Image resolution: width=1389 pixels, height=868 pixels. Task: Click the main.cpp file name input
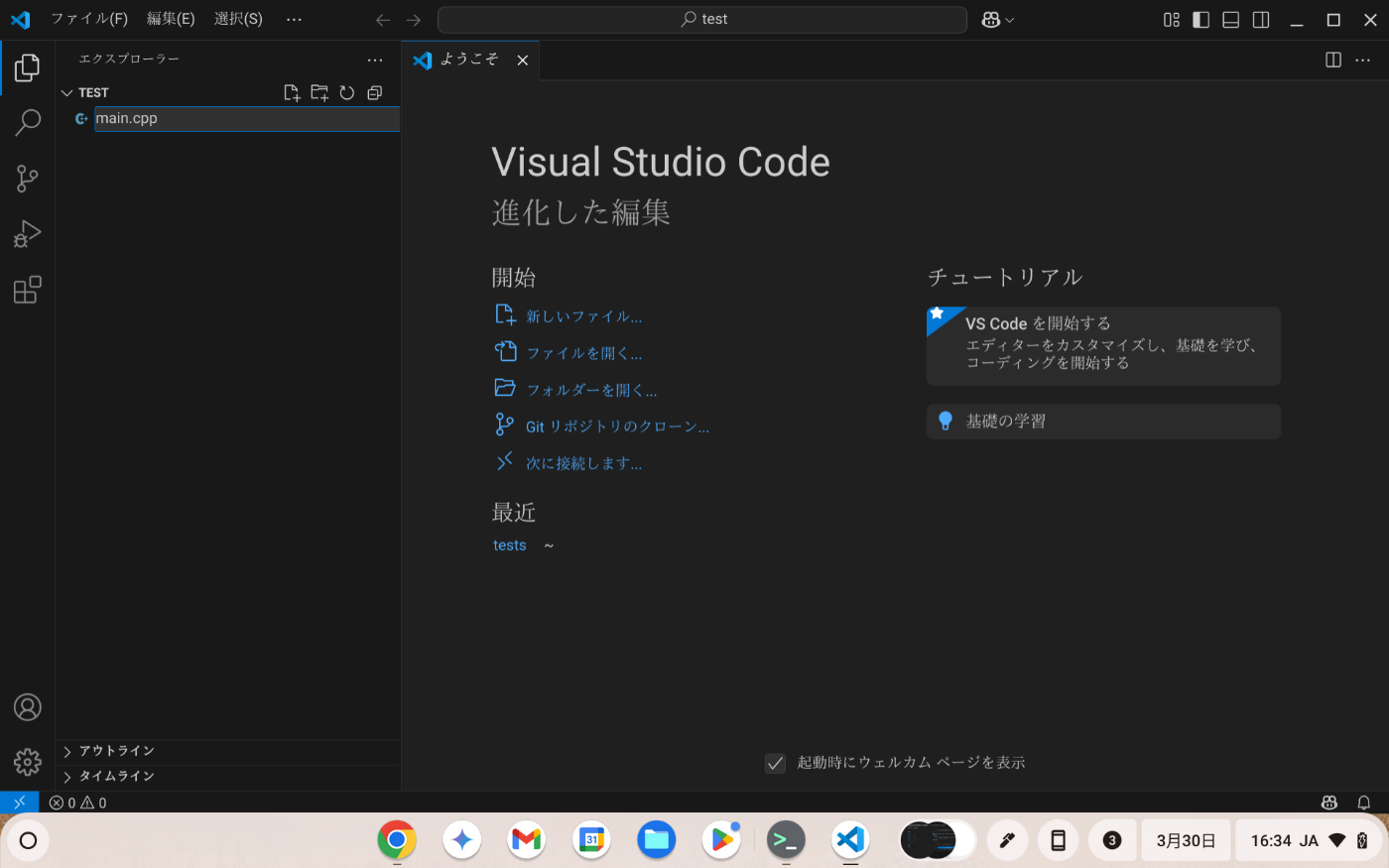click(247, 119)
